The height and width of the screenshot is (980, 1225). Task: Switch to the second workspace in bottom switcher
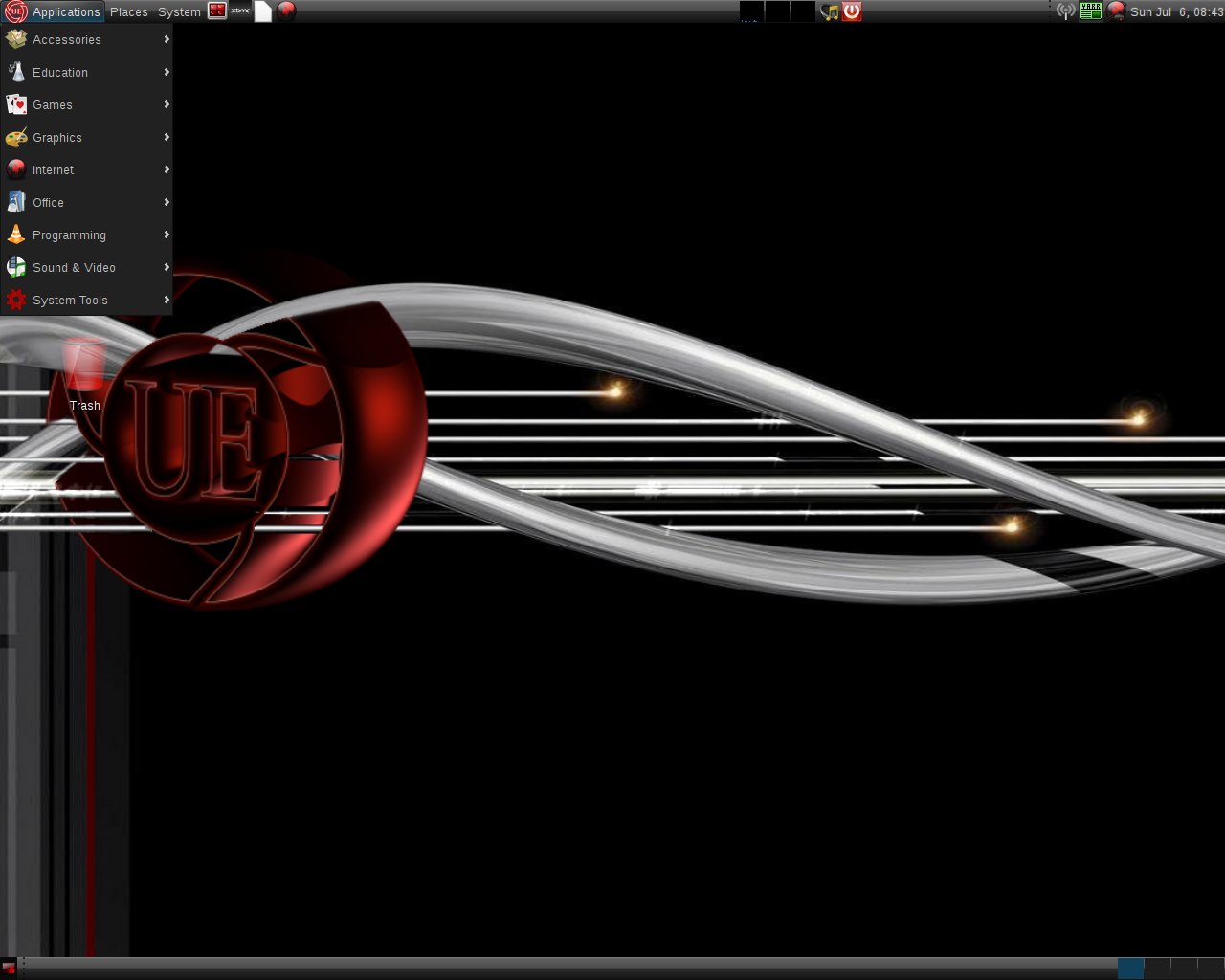[1158, 968]
